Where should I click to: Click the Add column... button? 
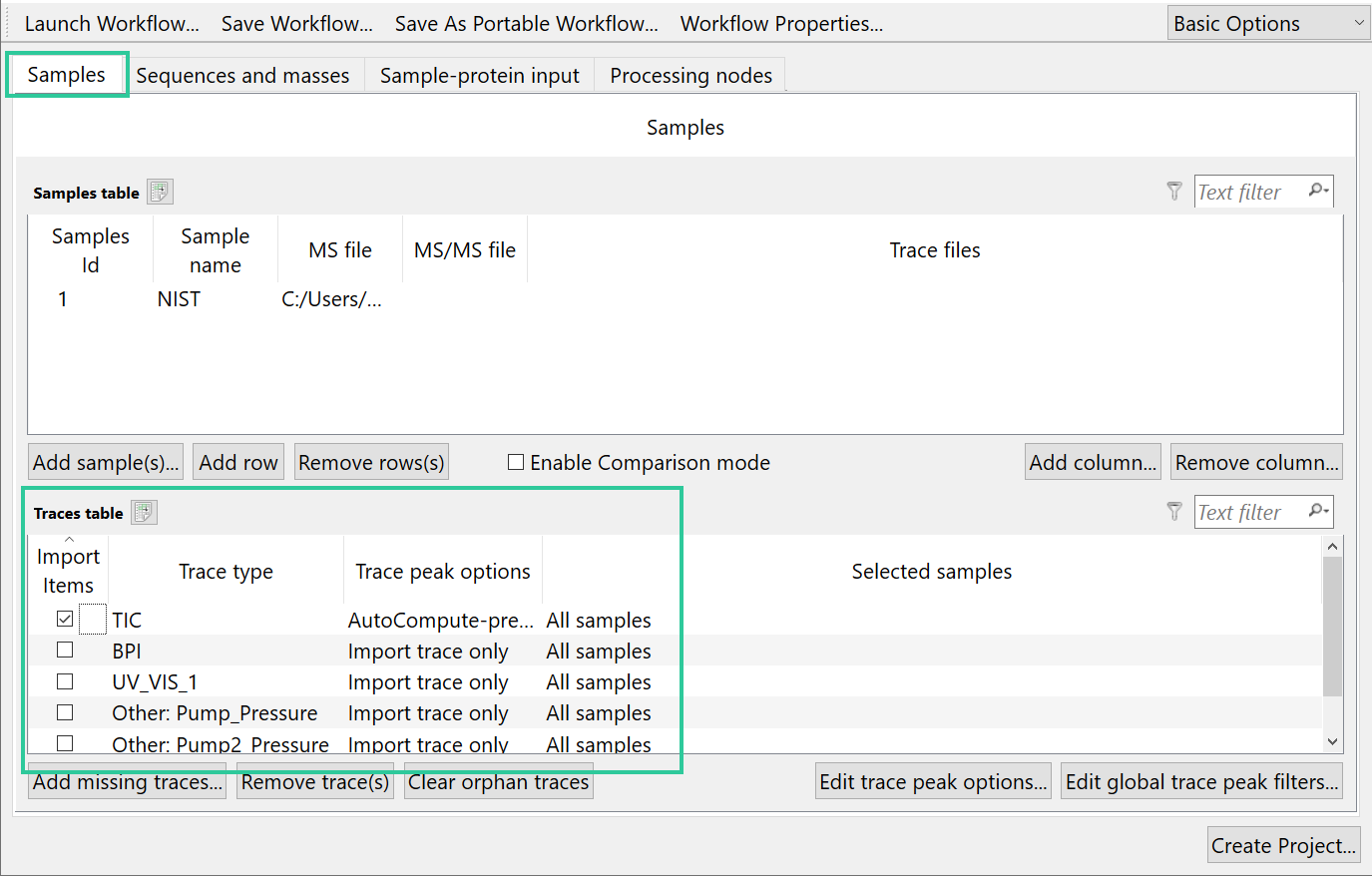[x=1093, y=462]
